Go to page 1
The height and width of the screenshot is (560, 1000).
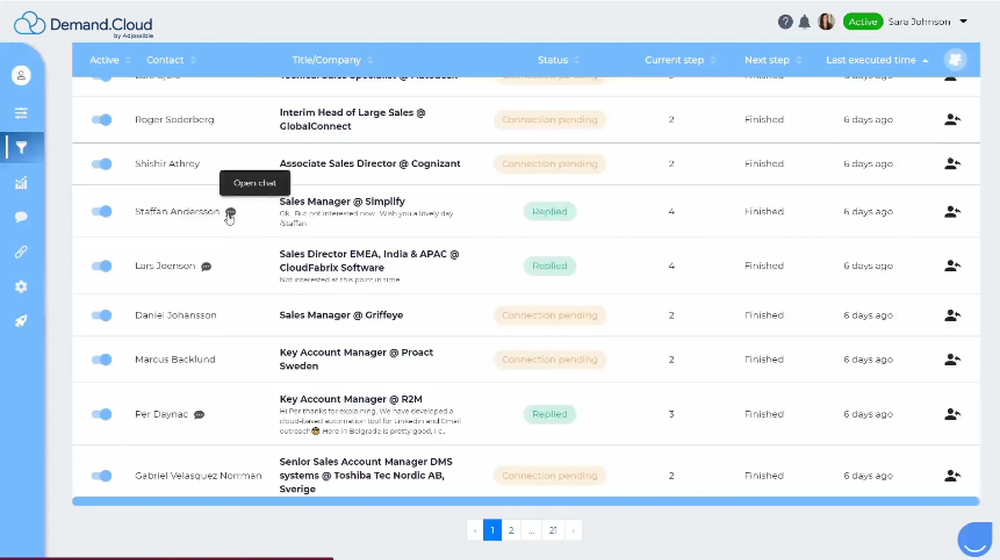coord(492,530)
